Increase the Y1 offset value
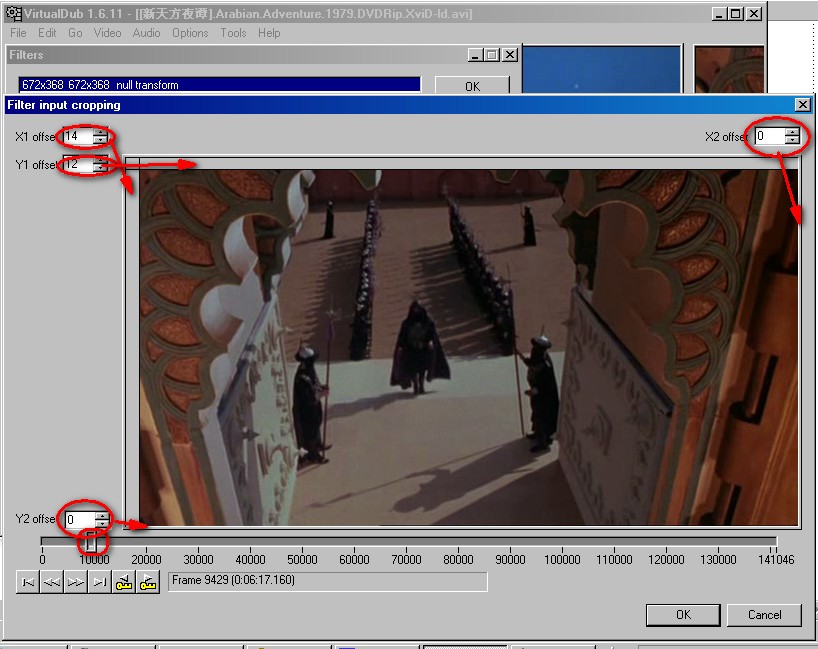The height and width of the screenshot is (649, 818). [100, 160]
